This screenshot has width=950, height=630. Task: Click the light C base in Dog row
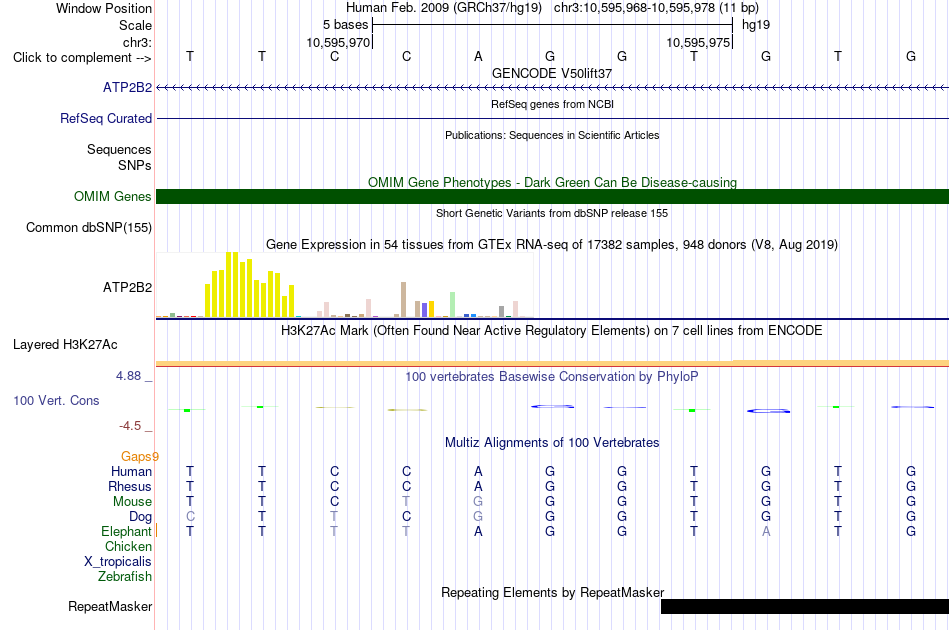coord(190,516)
